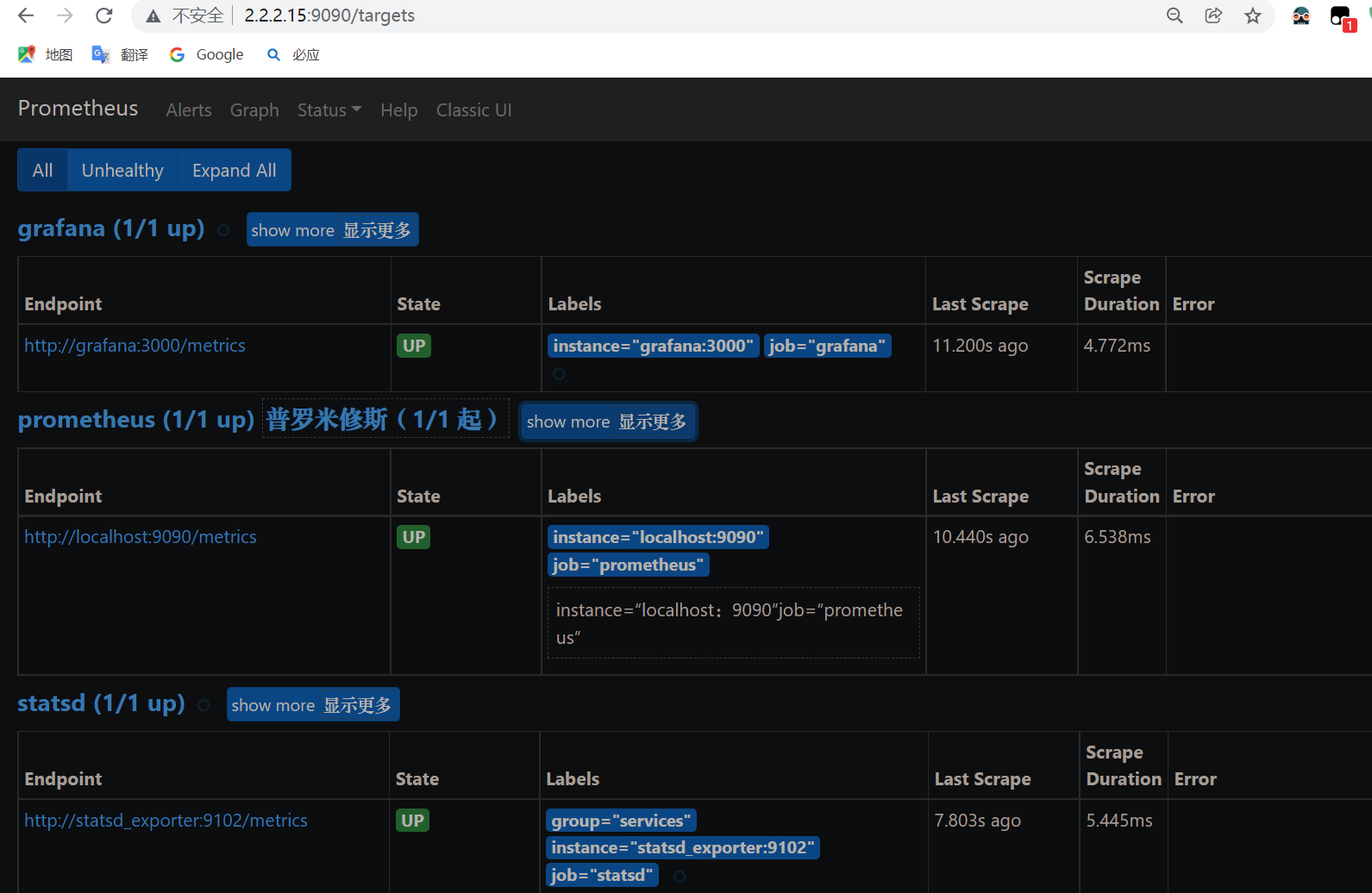Open the Google bookmark

207,54
